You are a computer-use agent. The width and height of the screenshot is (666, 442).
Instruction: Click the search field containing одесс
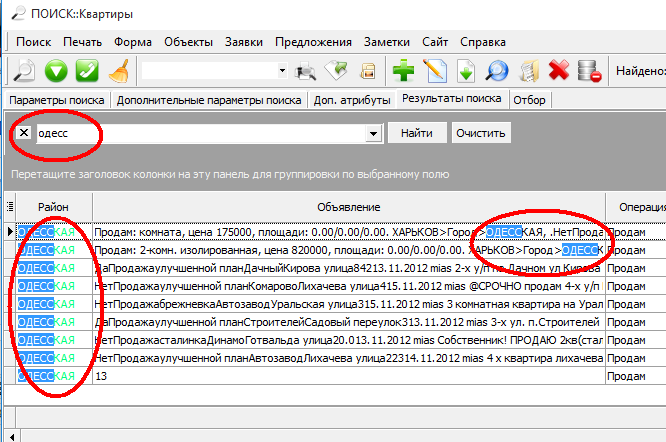200,133
